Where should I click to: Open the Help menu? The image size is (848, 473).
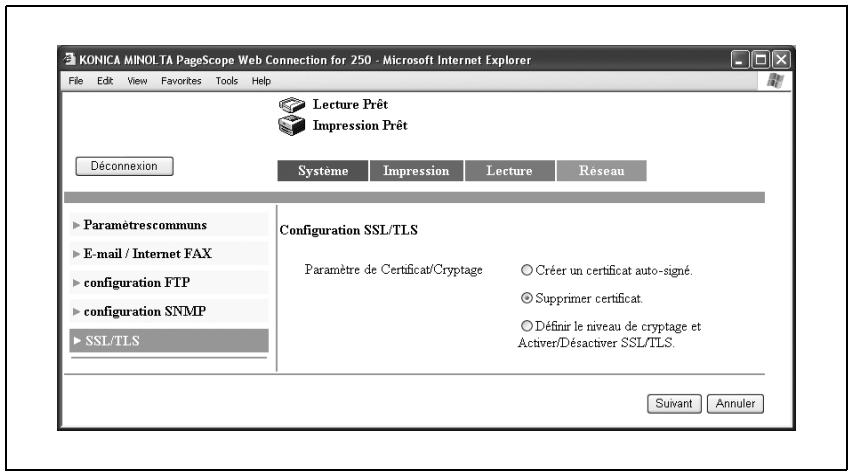261,81
